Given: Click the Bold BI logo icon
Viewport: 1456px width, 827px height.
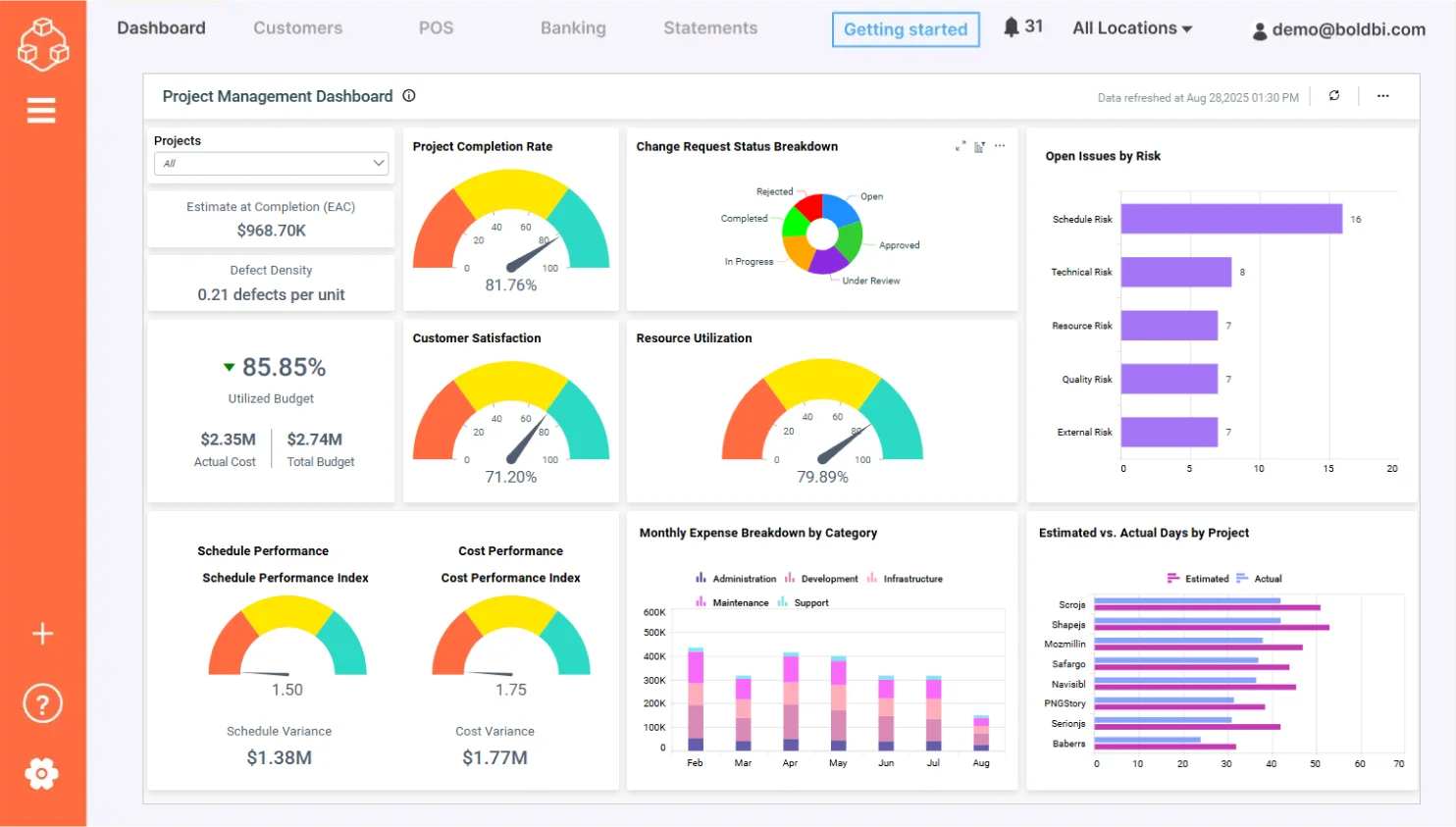Looking at the screenshot, I should click(x=42, y=44).
